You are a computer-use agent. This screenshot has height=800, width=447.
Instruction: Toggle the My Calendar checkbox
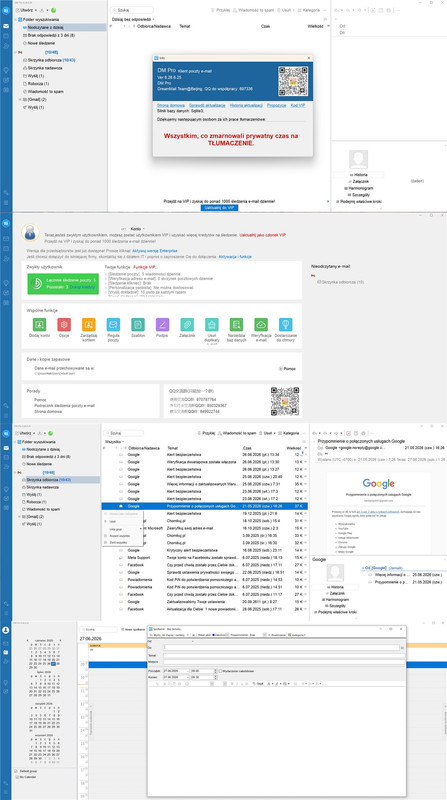[16, 777]
